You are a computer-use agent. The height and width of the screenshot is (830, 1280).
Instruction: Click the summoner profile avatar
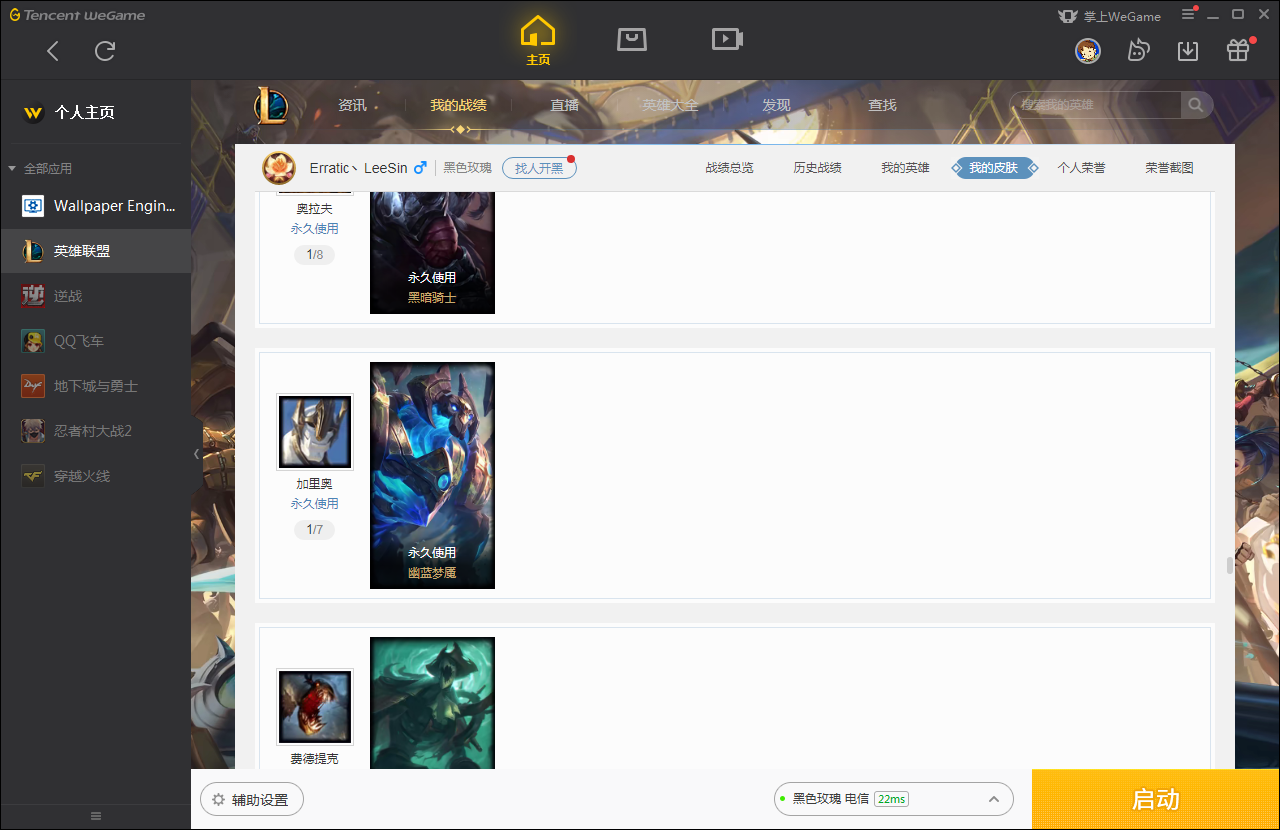pyautogui.click(x=279, y=168)
